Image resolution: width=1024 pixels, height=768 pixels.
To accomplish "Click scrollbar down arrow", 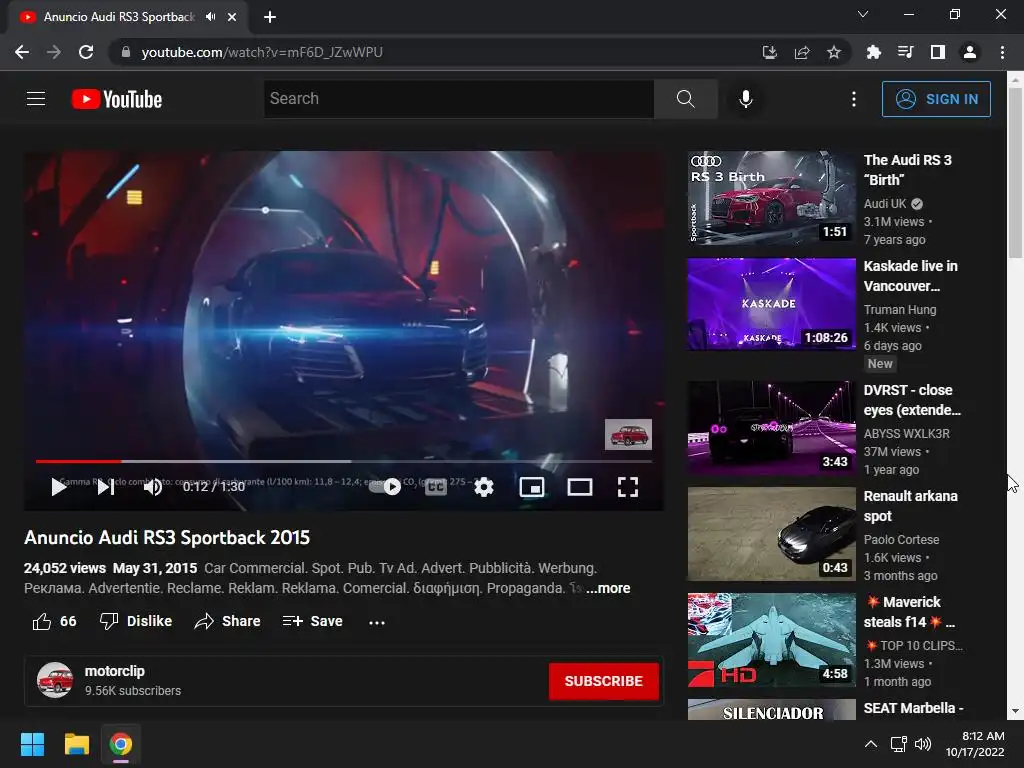I will (1015, 712).
